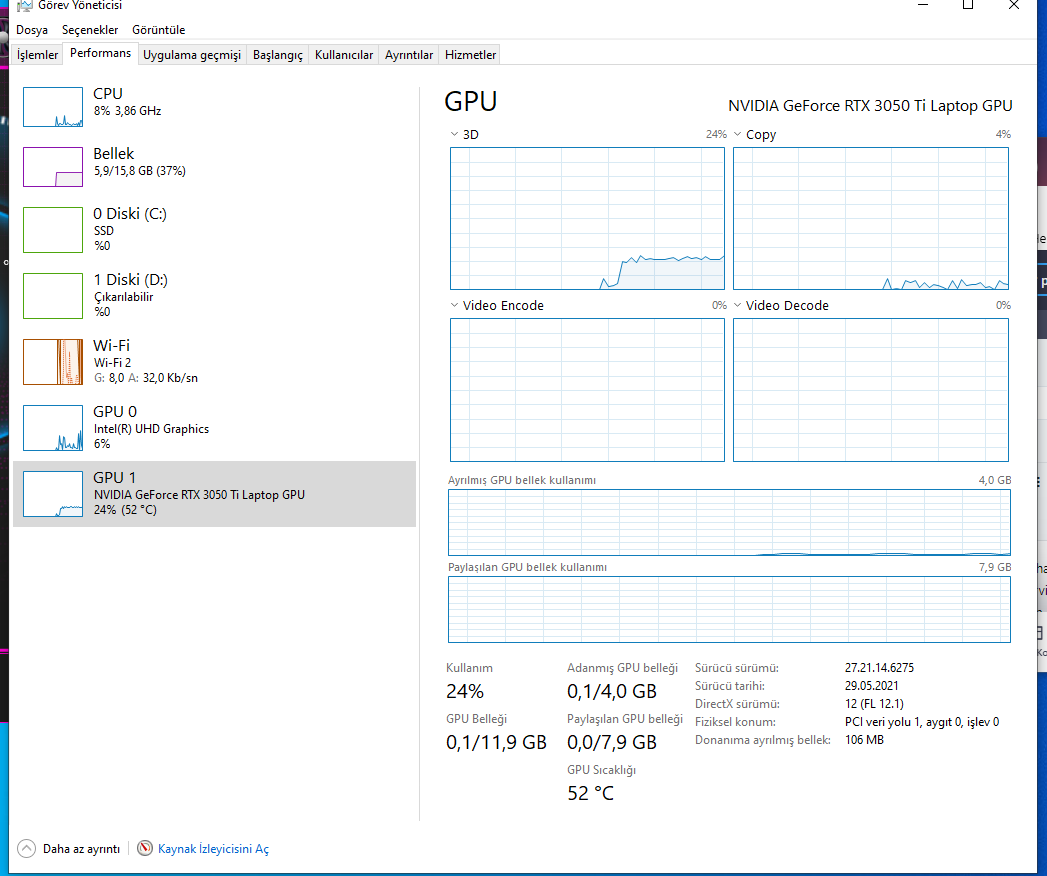Click the large GPU panel heading
This screenshot has width=1047, height=876.
point(471,101)
